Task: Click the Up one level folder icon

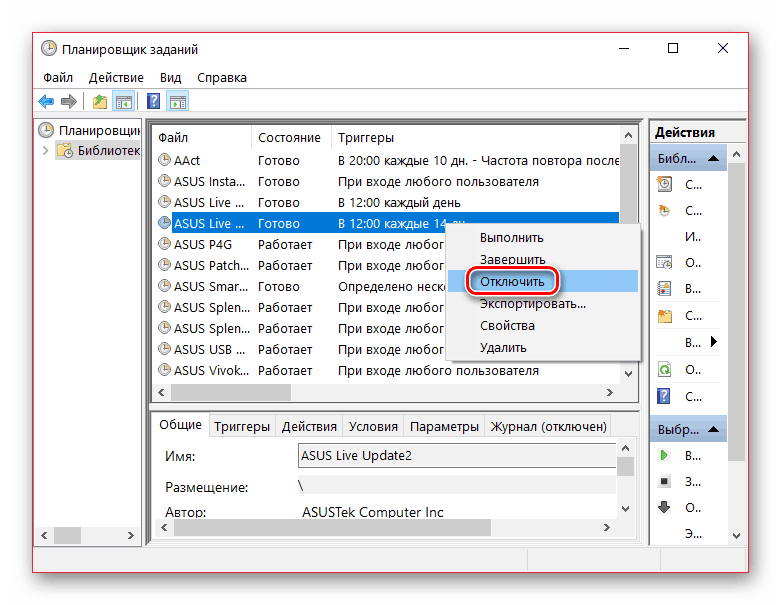Action: pyautogui.click(x=100, y=102)
